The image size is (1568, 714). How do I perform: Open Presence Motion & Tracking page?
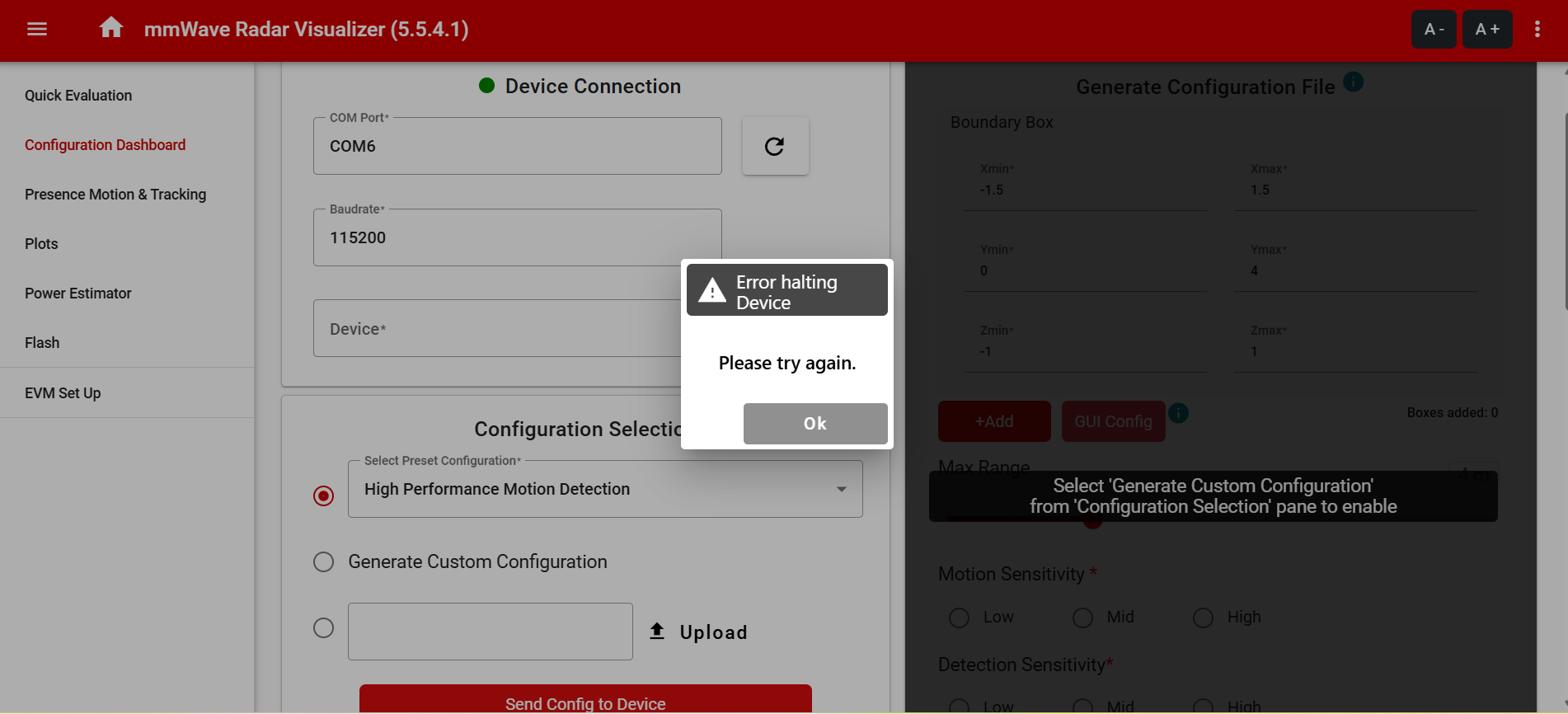[115, 195]
